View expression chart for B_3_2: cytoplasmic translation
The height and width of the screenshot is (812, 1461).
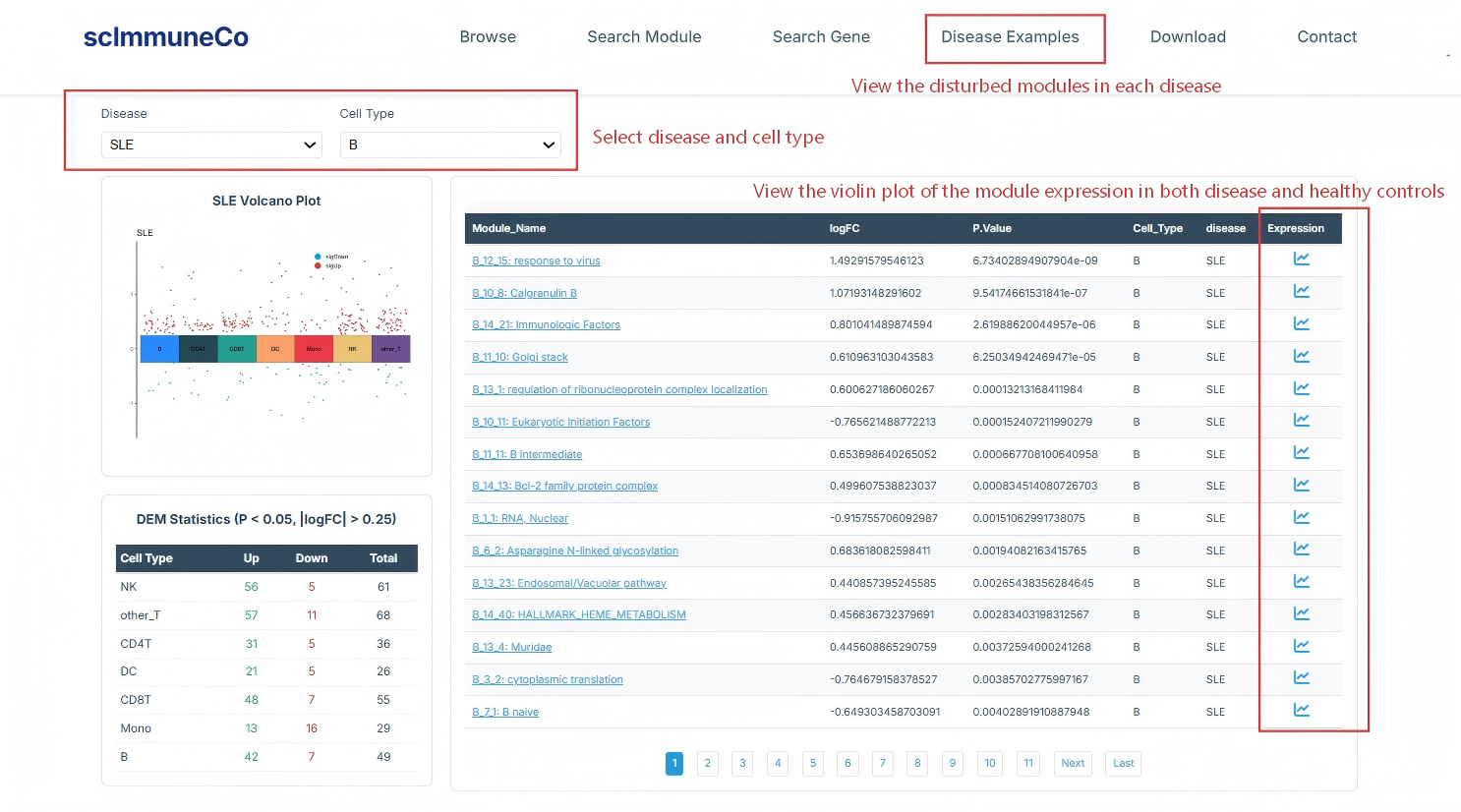[1301, 677]
